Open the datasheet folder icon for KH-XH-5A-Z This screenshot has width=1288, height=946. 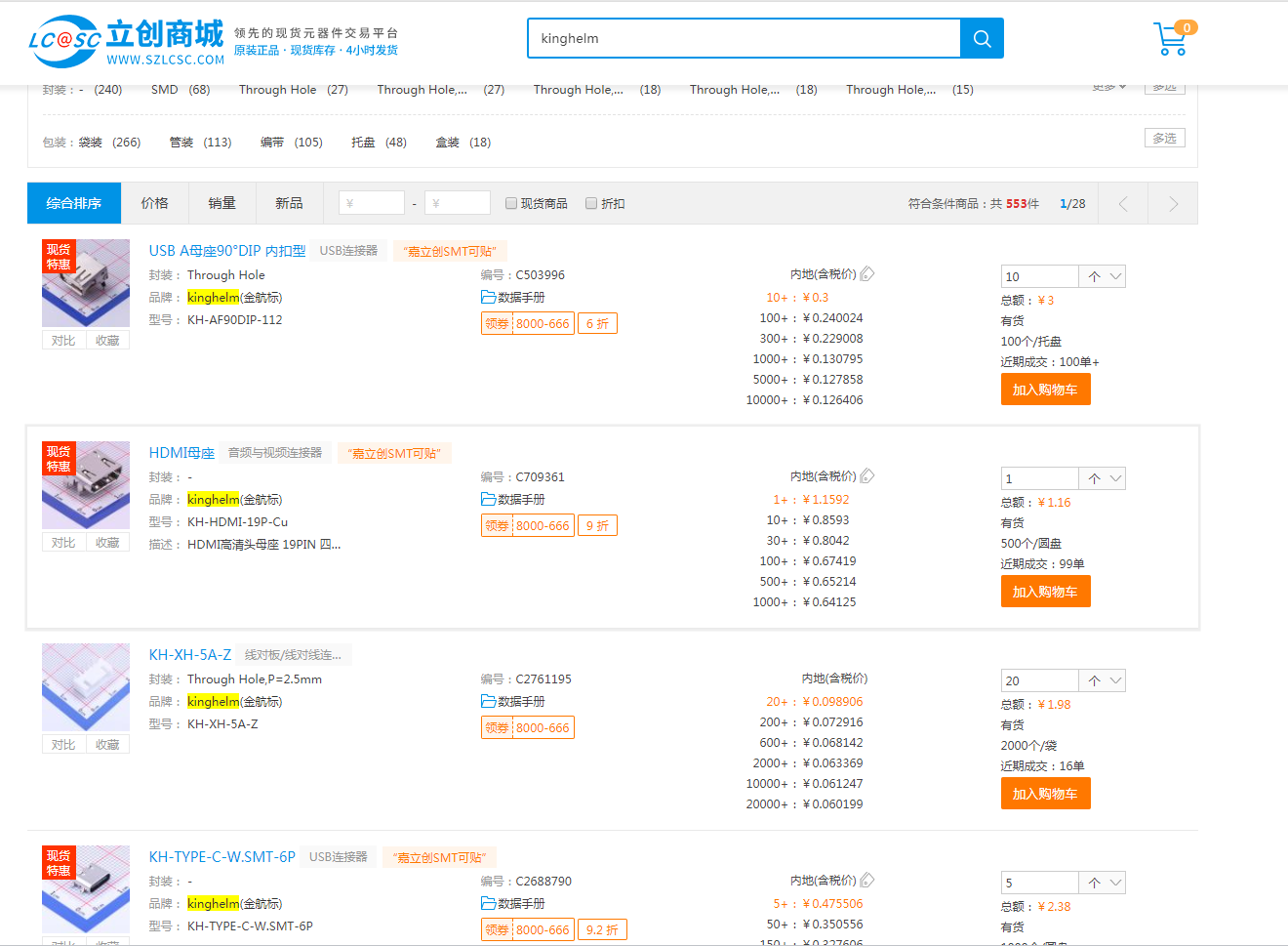coord(486,701)
